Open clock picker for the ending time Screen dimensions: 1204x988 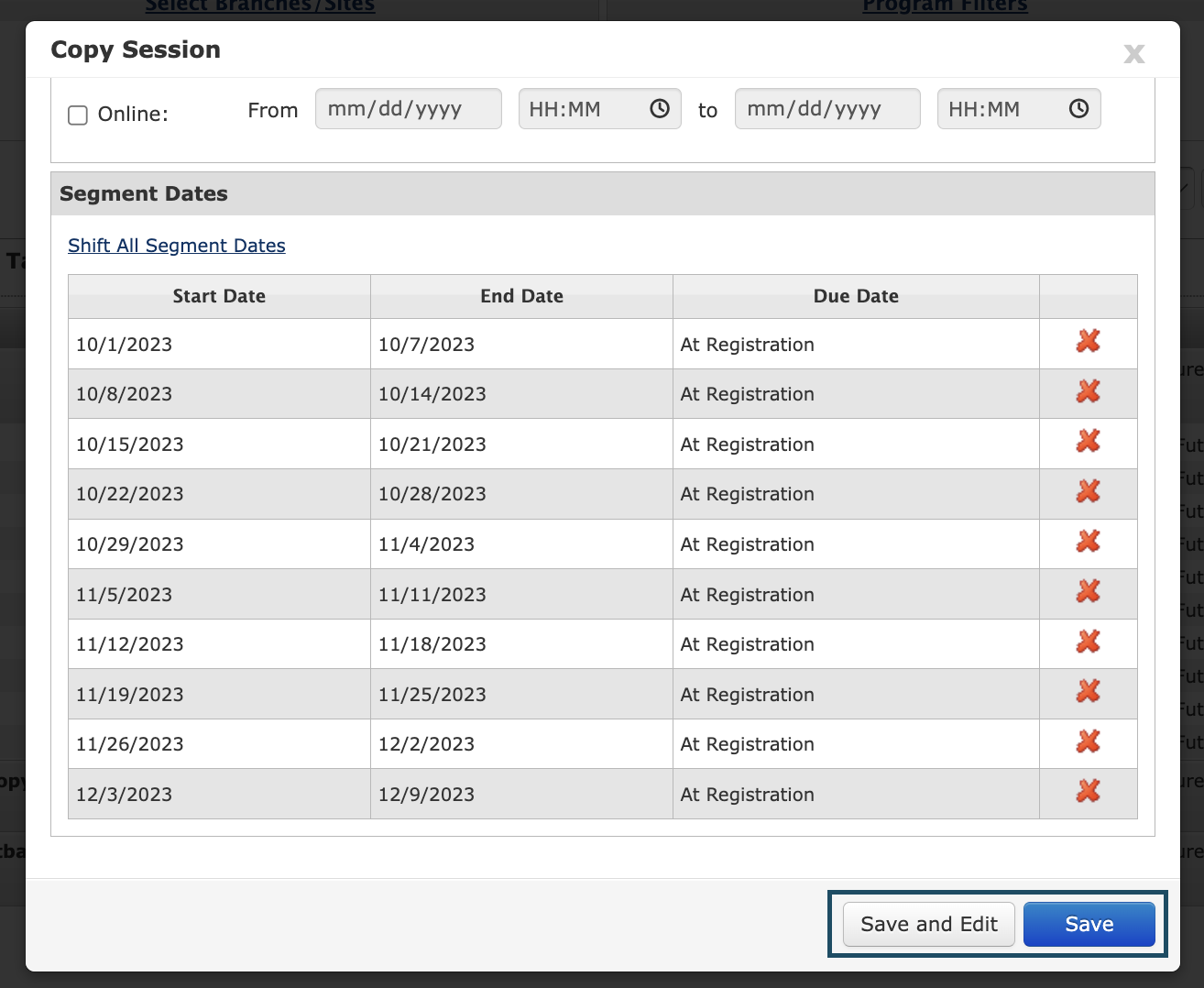point(1077,108)
